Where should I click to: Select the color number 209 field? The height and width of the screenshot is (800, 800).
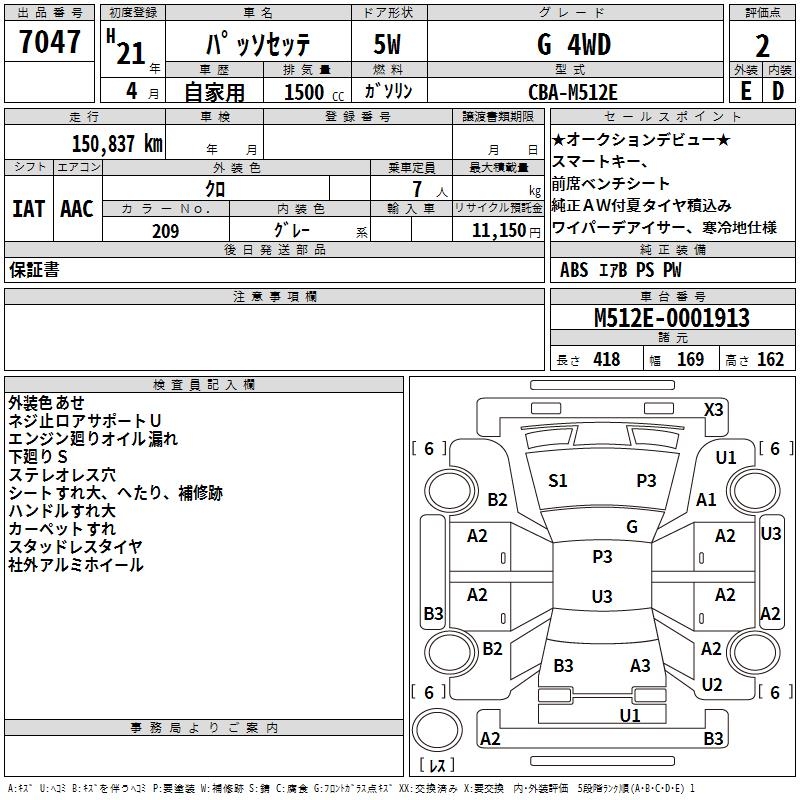(166, 231)
